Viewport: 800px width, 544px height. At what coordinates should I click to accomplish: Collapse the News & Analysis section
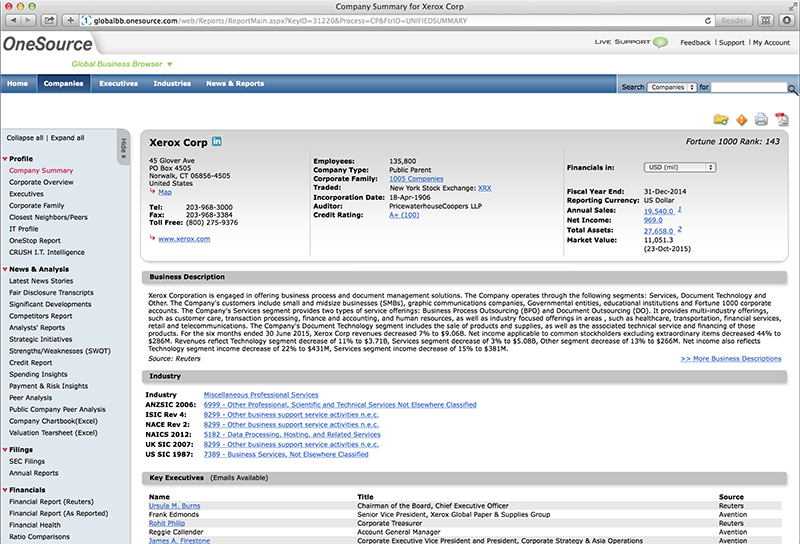(x=5, y=269)
